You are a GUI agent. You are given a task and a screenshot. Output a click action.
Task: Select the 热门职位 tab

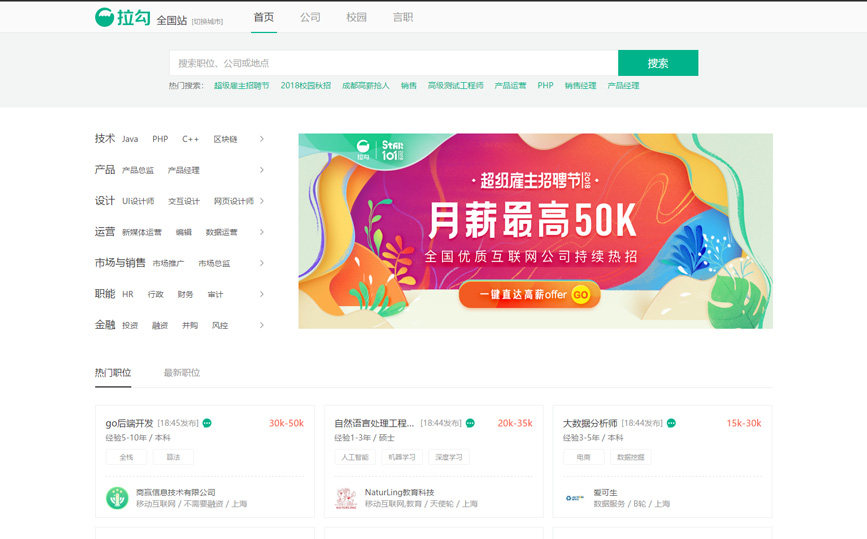point(113,373)
